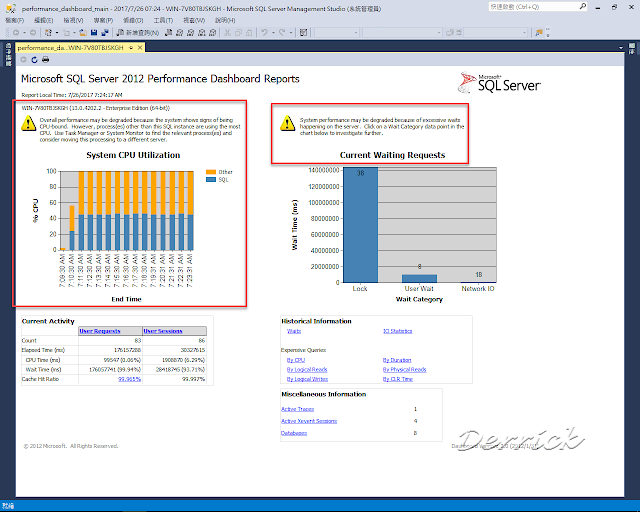Click the Analysis Services MDX Query icon
640x512 pixels.
179,33
